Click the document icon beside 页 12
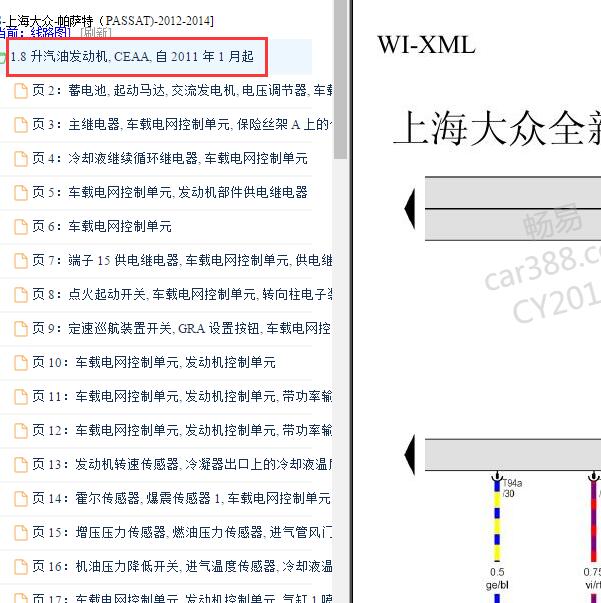The height and width of the screenshot is (603, 601). point(21,431)
